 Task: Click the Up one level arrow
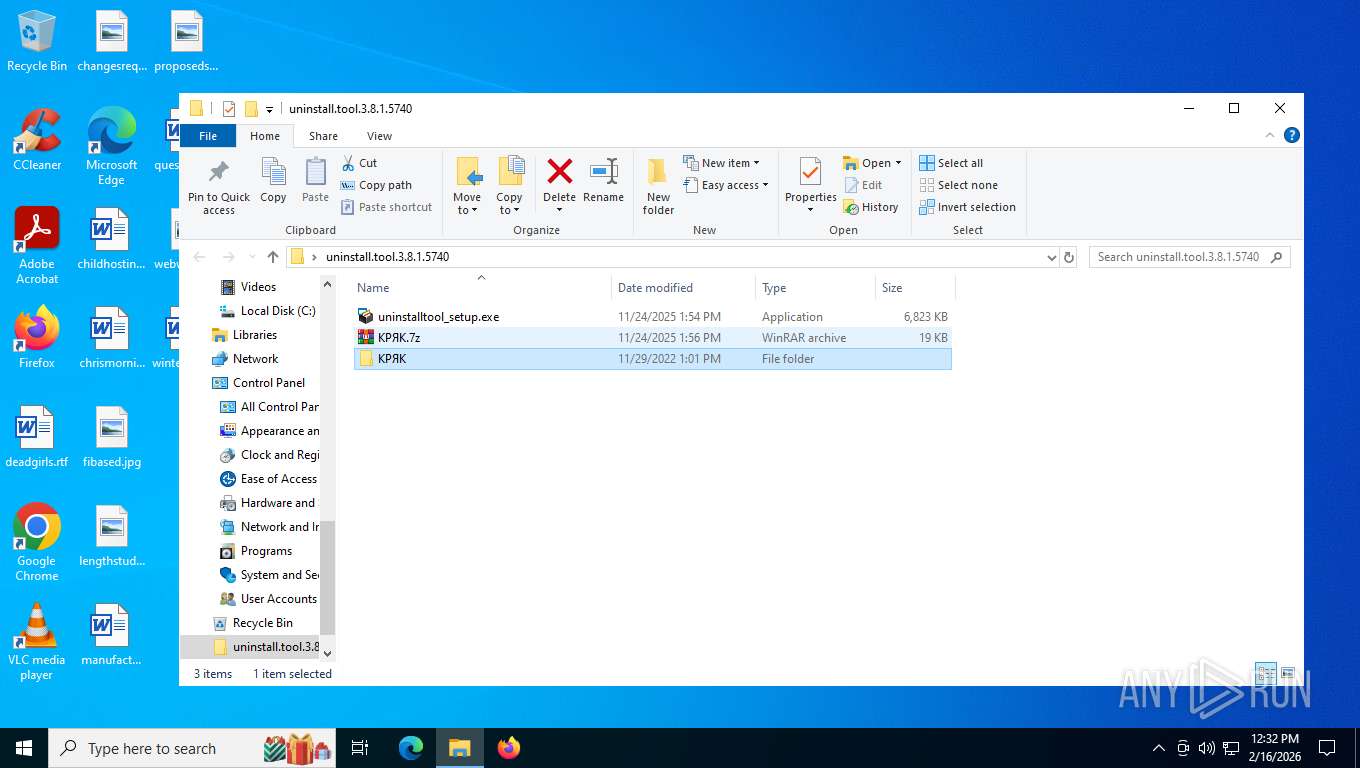click(x=272, y=257)
